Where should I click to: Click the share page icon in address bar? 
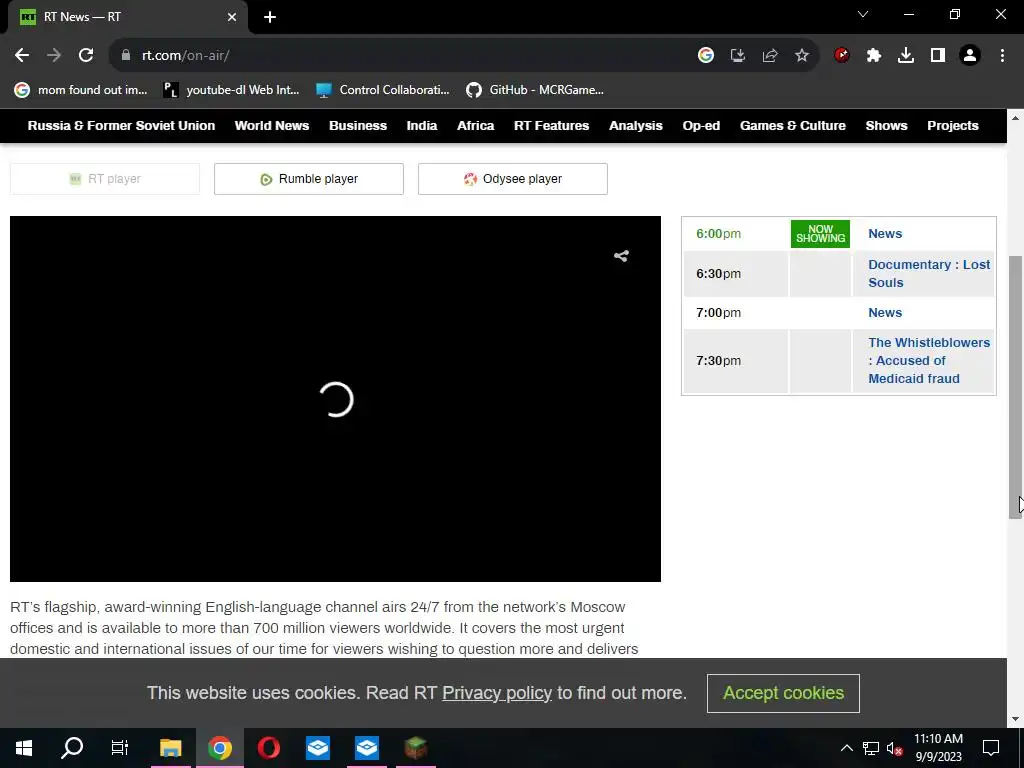770,56
